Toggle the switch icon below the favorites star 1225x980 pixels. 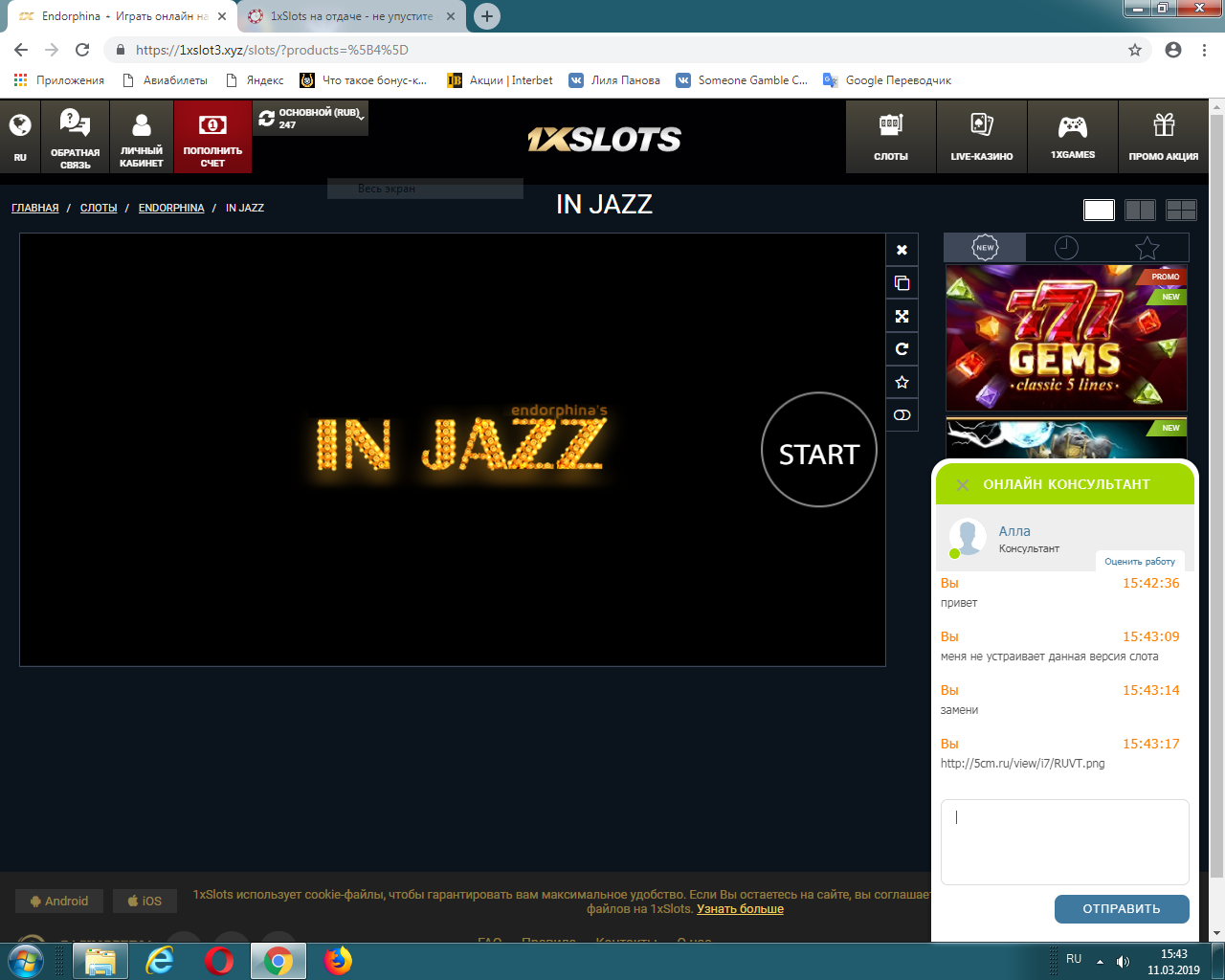(x=902, y=415)
